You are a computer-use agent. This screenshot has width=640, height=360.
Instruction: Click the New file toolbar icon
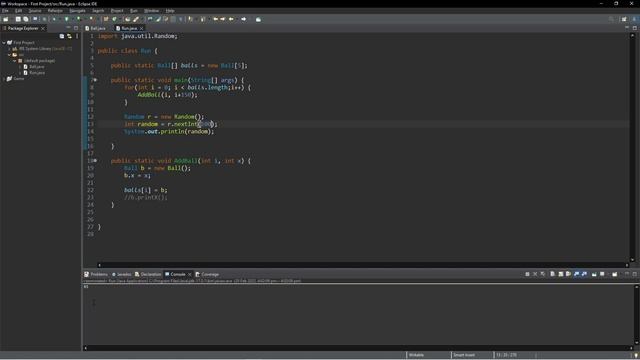coord(6,19)
